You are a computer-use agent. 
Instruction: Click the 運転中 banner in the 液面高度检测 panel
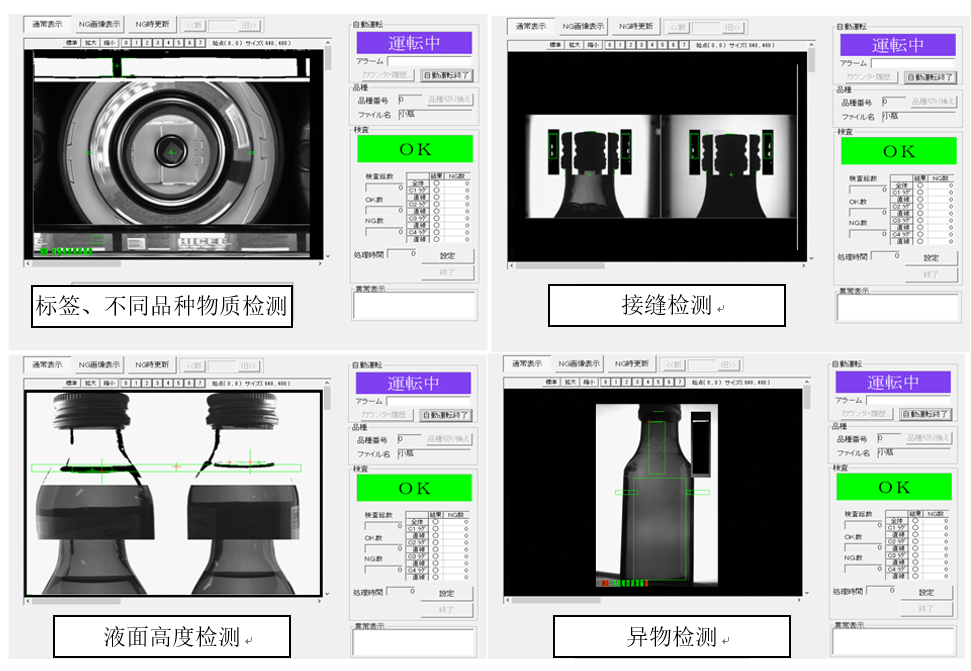[414, 384]
